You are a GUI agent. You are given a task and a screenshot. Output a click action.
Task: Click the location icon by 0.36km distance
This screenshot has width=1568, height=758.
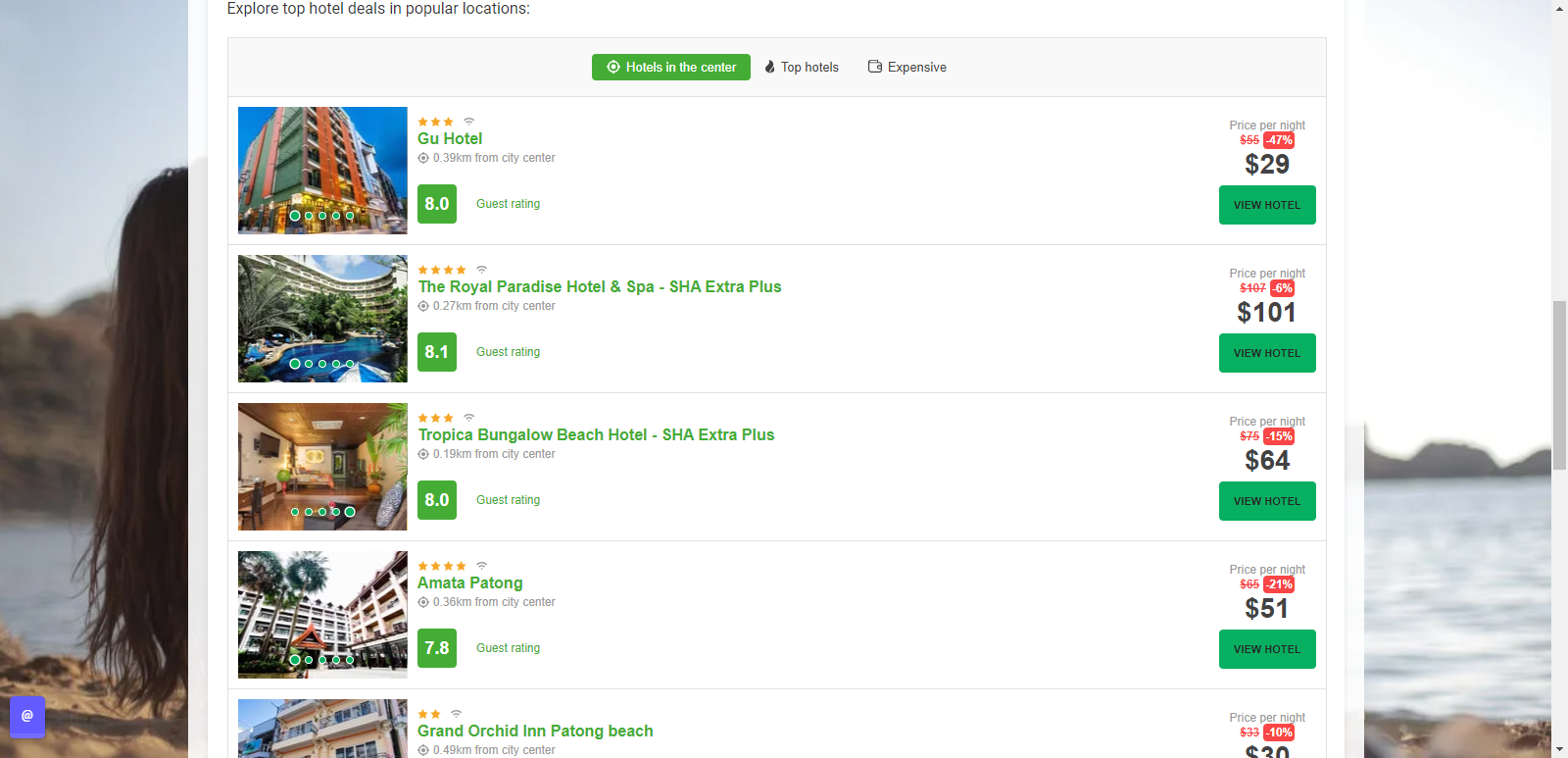(423, 602)
